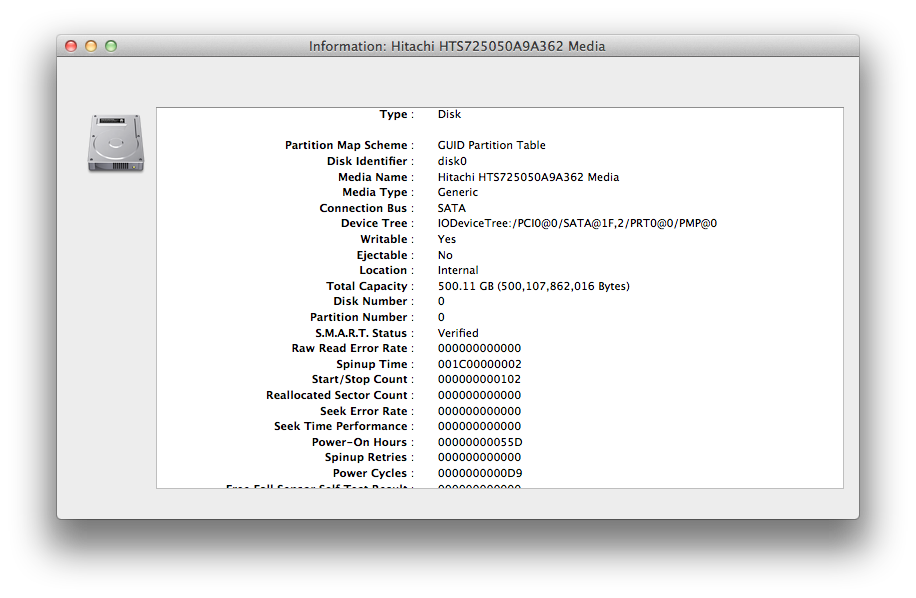Zoom the window using the green button
Viewport: 916px width, 598px height.
pos(111,46)
